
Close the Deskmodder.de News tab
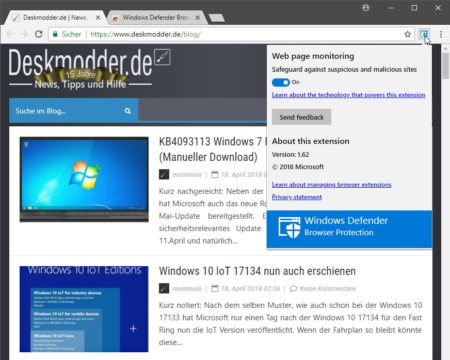point(98,17)
